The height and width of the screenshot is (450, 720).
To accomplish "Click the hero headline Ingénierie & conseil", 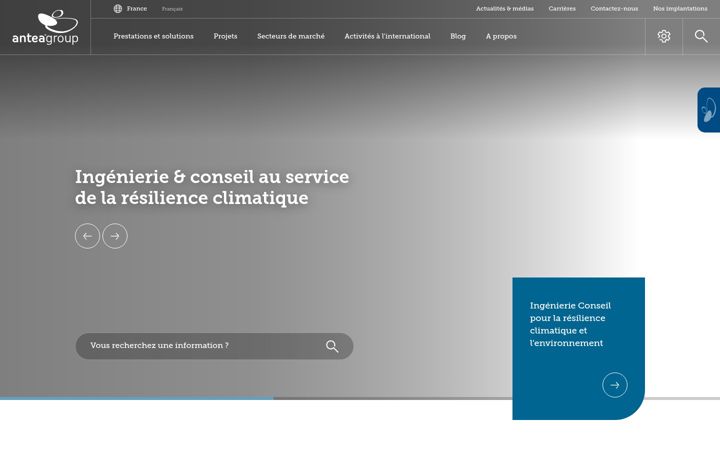I will 212,187.
